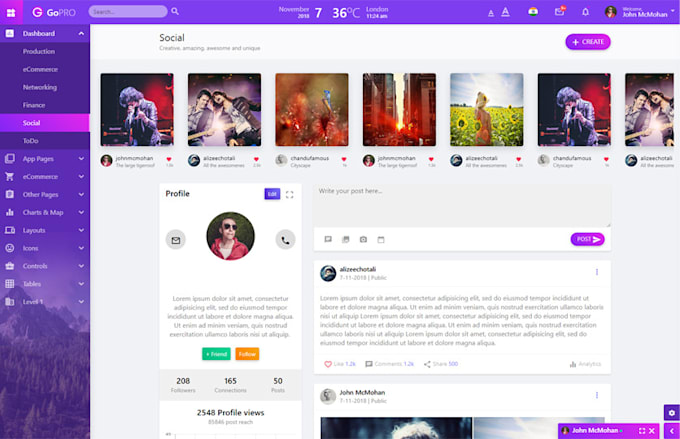Click heart under first alizeechotali story

(256, 159)
